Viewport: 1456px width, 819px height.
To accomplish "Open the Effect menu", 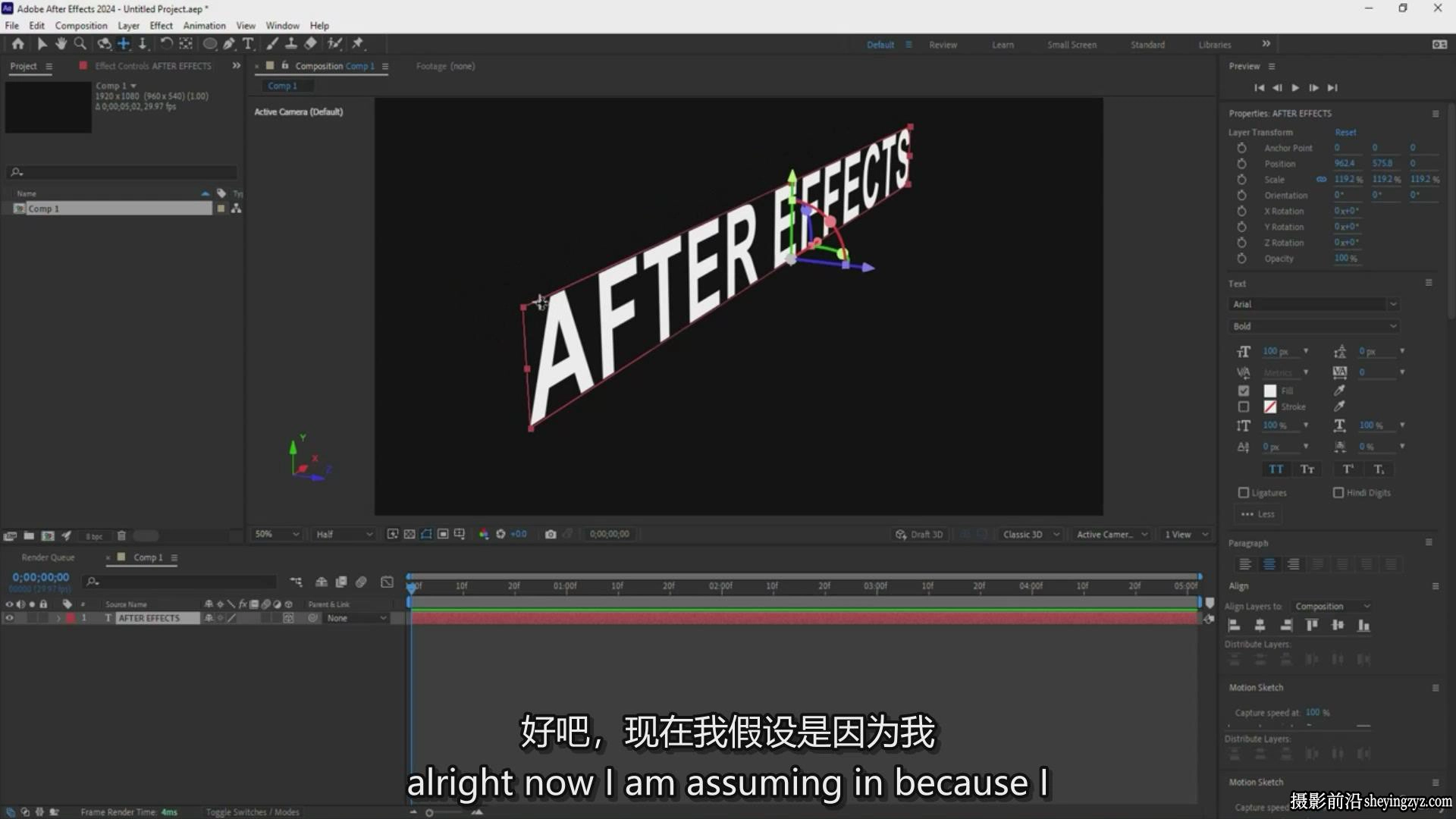I will click(161, 25).
